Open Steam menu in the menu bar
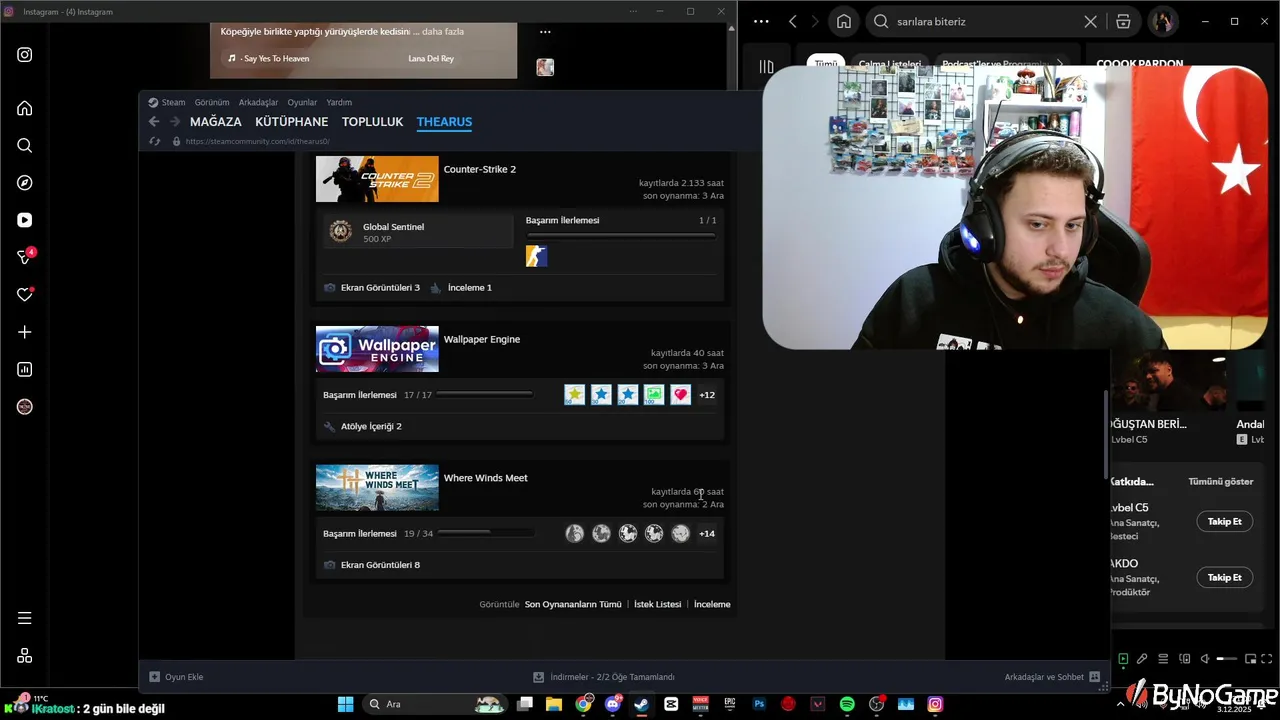The height and width of the screenshot is (720, 1280). [x=167, y=102]
